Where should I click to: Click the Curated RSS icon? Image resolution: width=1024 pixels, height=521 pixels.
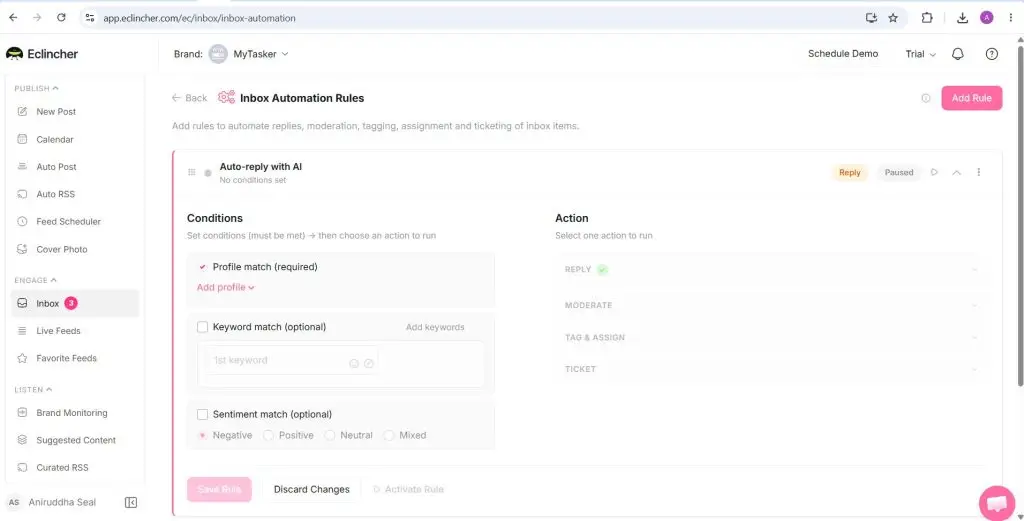click(22, 467)
